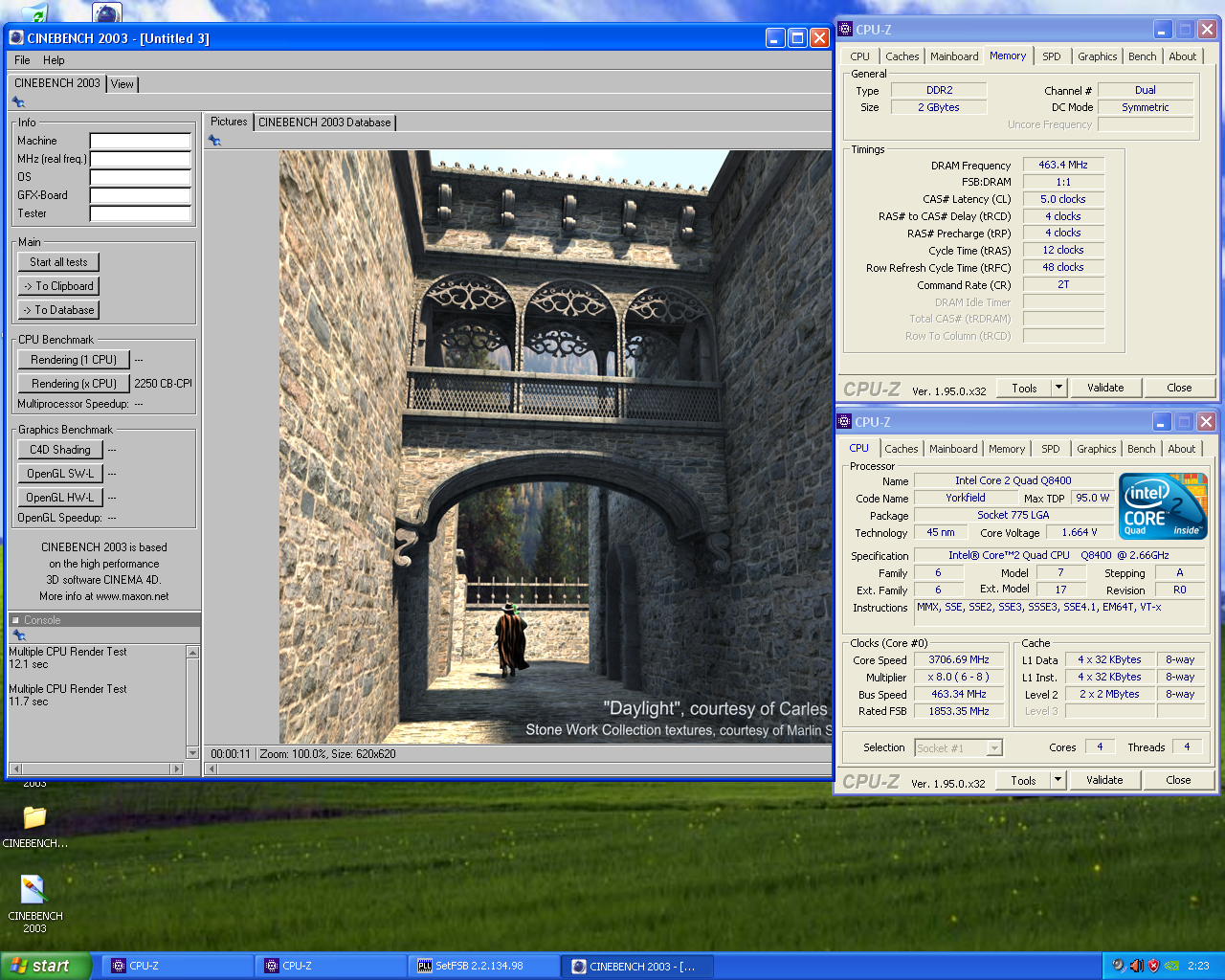
Task: Click Validate in Memory CPU-Z window
Action: point(1105,388)
